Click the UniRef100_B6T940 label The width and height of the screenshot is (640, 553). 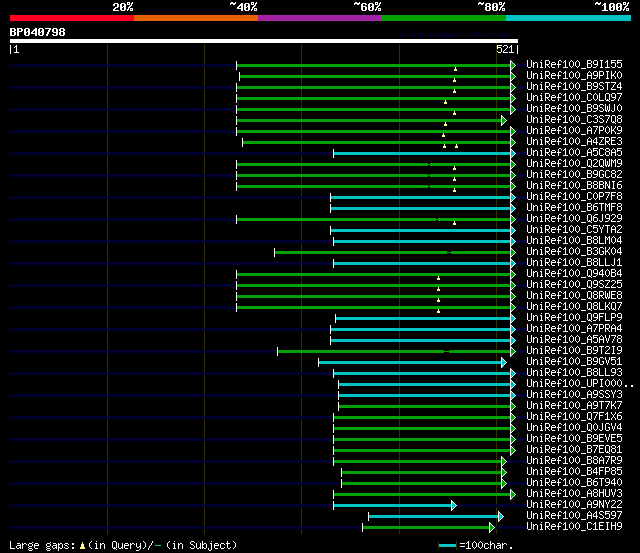pos(574,483)
